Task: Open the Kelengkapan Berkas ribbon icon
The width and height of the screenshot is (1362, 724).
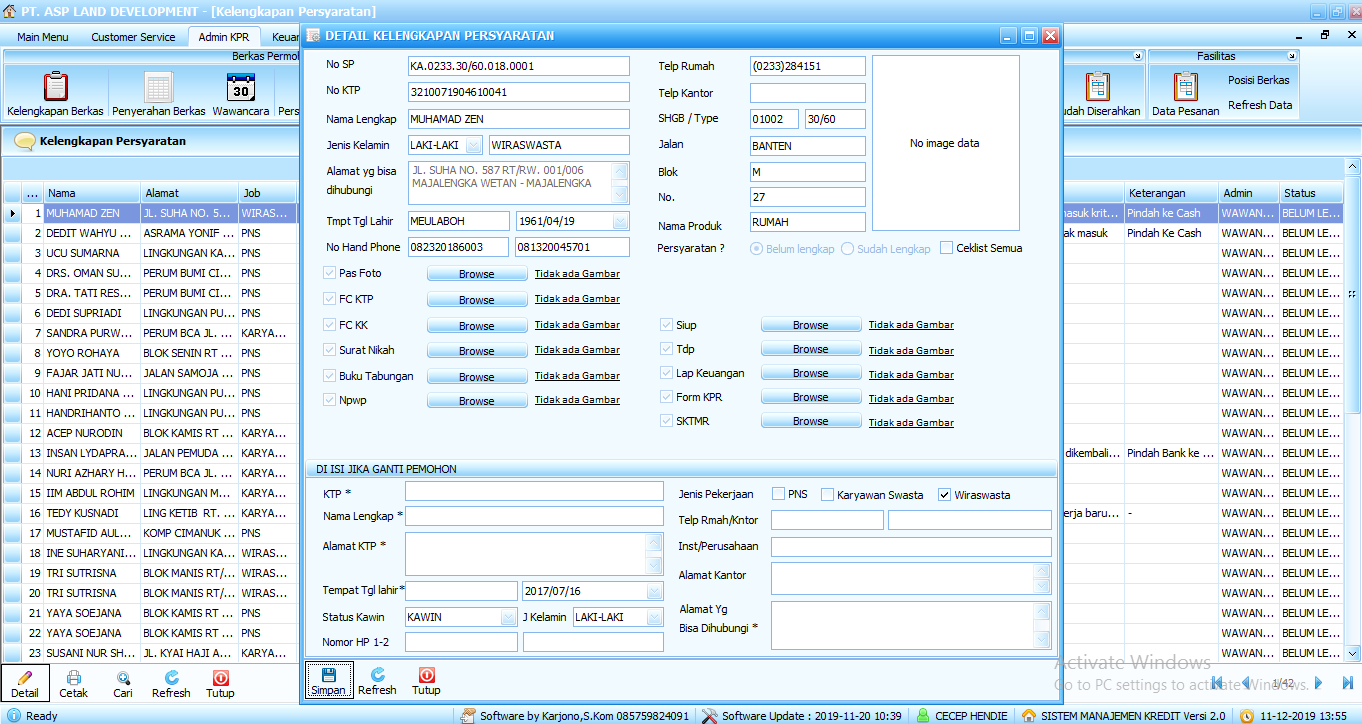Action: (55, 87)
